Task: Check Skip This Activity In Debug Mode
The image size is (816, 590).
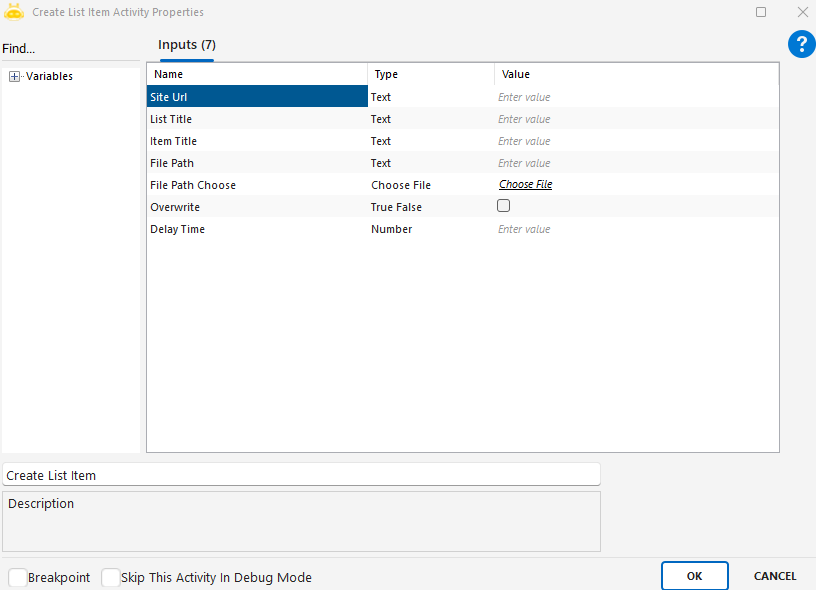Action: [x=110, y=577]
